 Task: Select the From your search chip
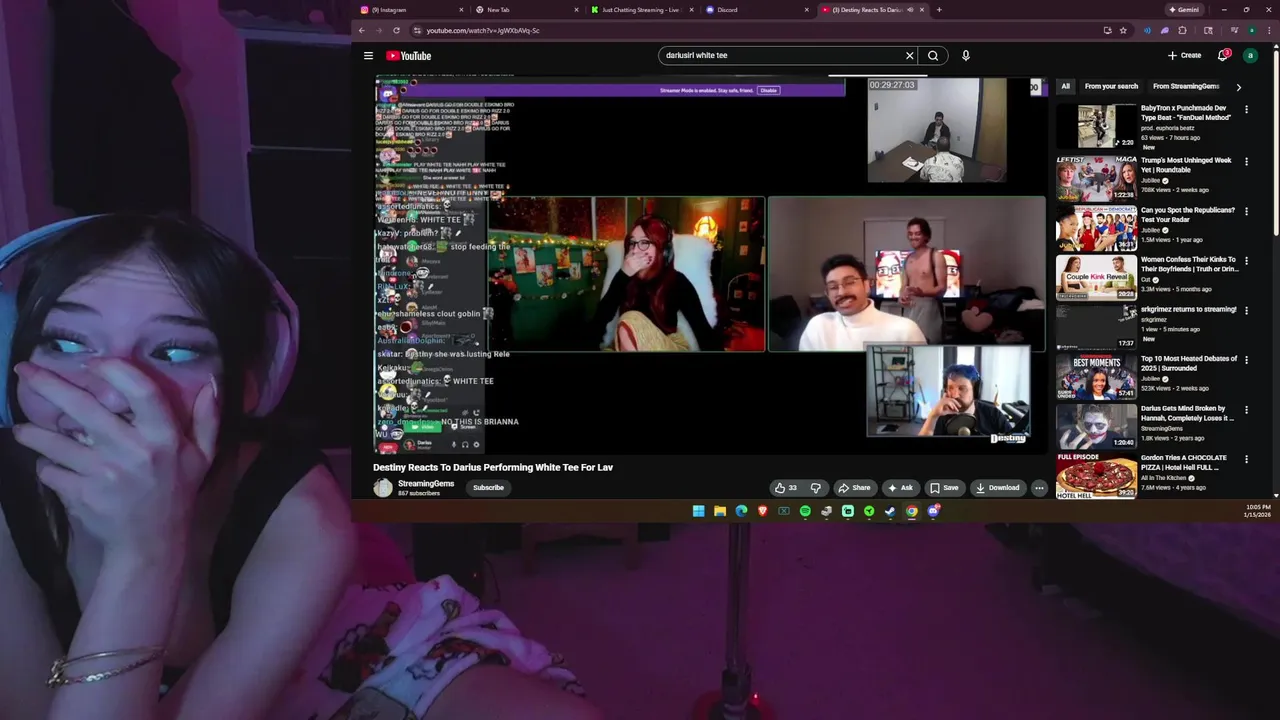pos(1111,87)
